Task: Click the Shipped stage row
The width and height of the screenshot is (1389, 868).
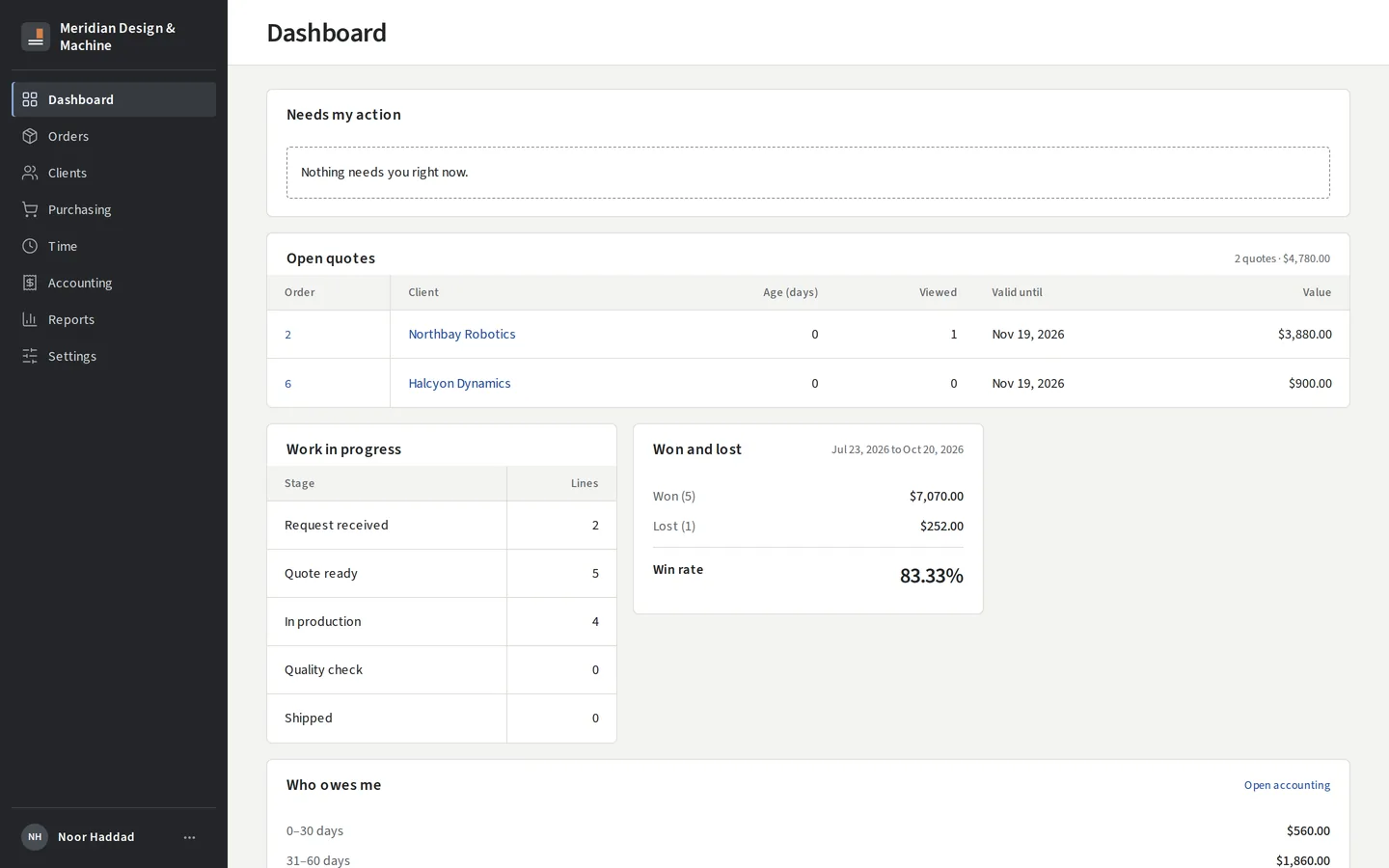Action: click(x=442, y=718)
